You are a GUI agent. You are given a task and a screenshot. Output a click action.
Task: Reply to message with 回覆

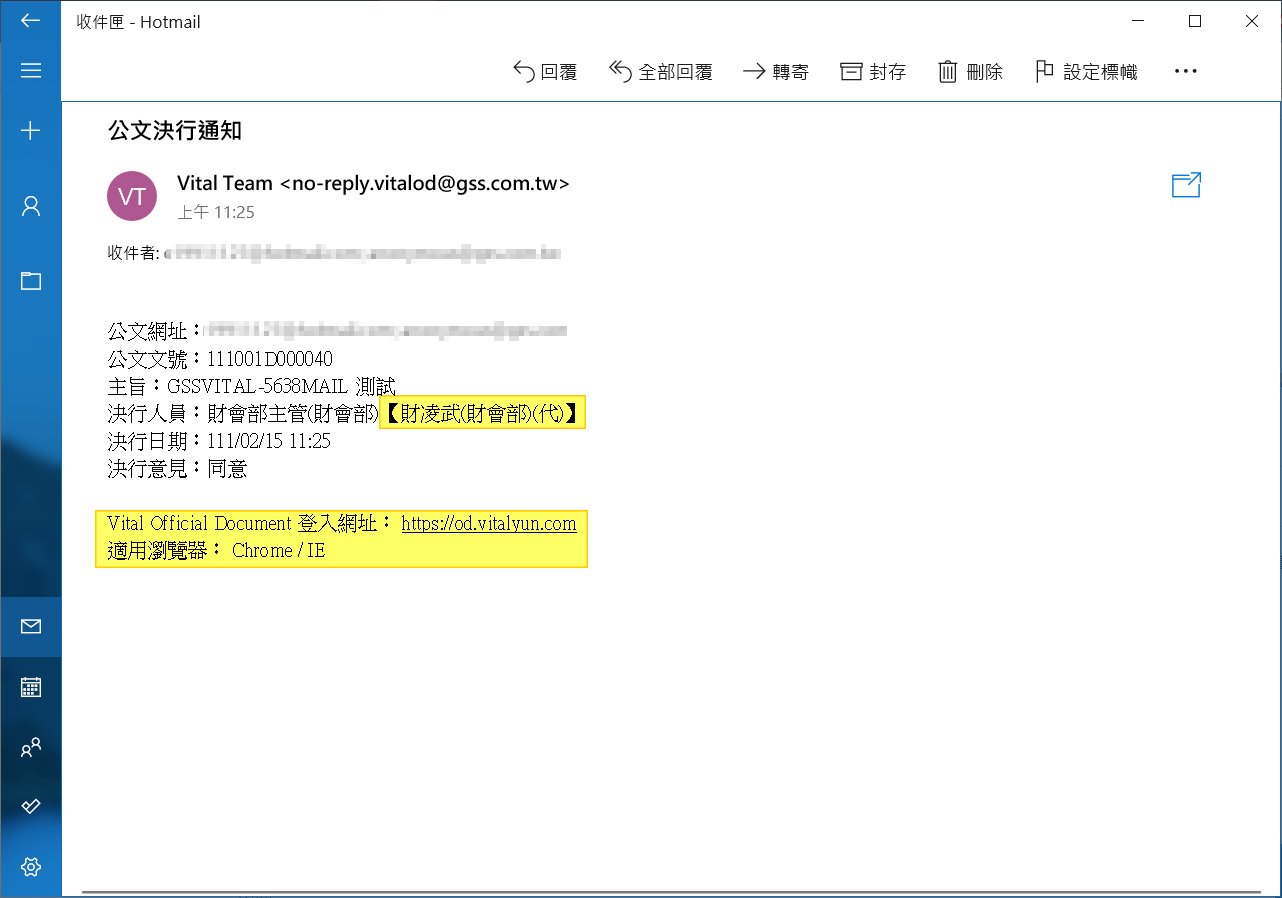pos(545,71)
